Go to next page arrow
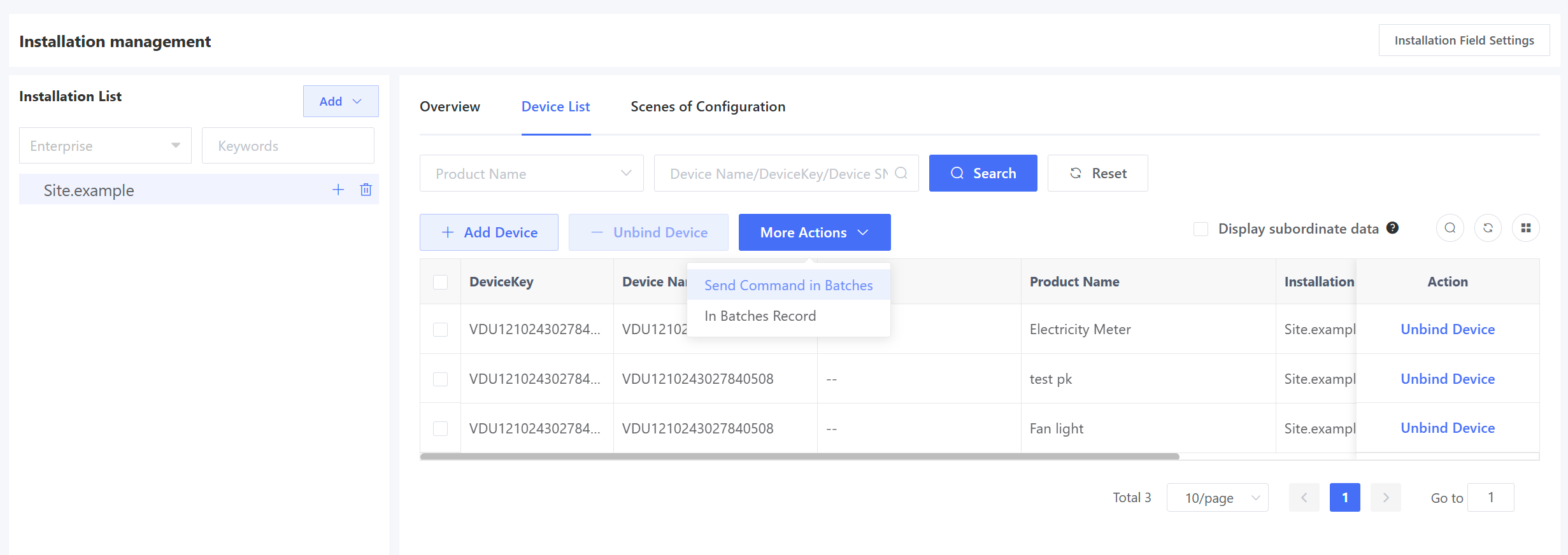1568x555 pixels. coord(1385,498)
